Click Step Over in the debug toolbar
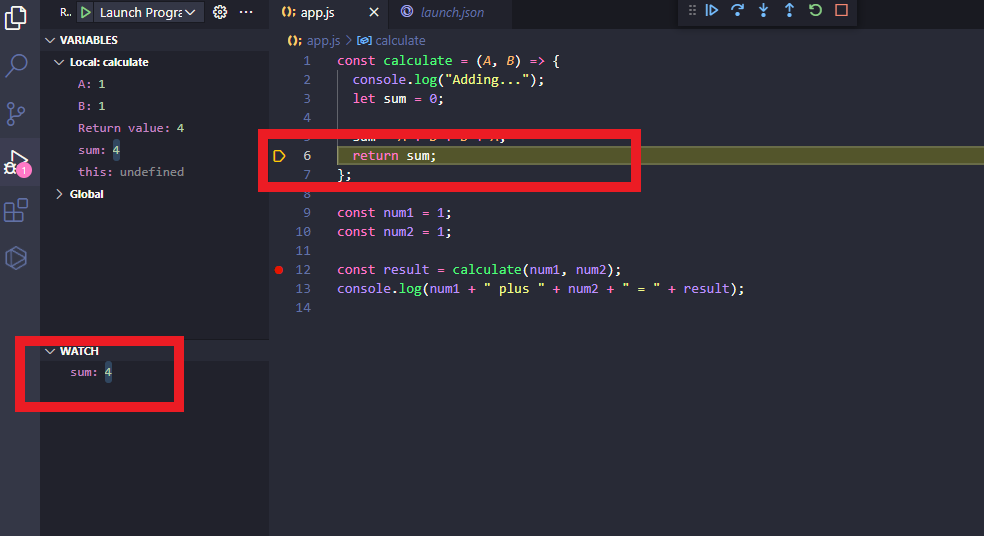Screen dimensions: 984x536 738,11
